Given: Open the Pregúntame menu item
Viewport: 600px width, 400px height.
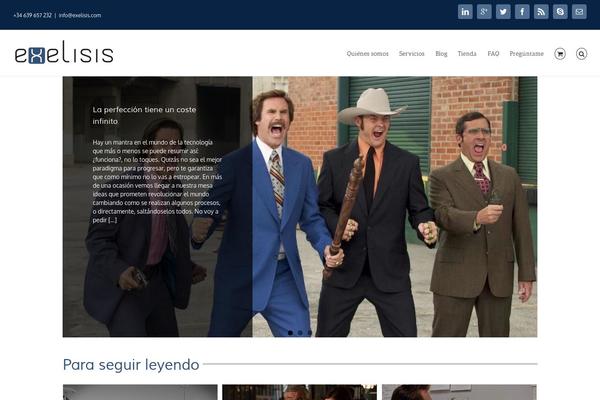Looking at the screenshot, I should click(526, 54).
